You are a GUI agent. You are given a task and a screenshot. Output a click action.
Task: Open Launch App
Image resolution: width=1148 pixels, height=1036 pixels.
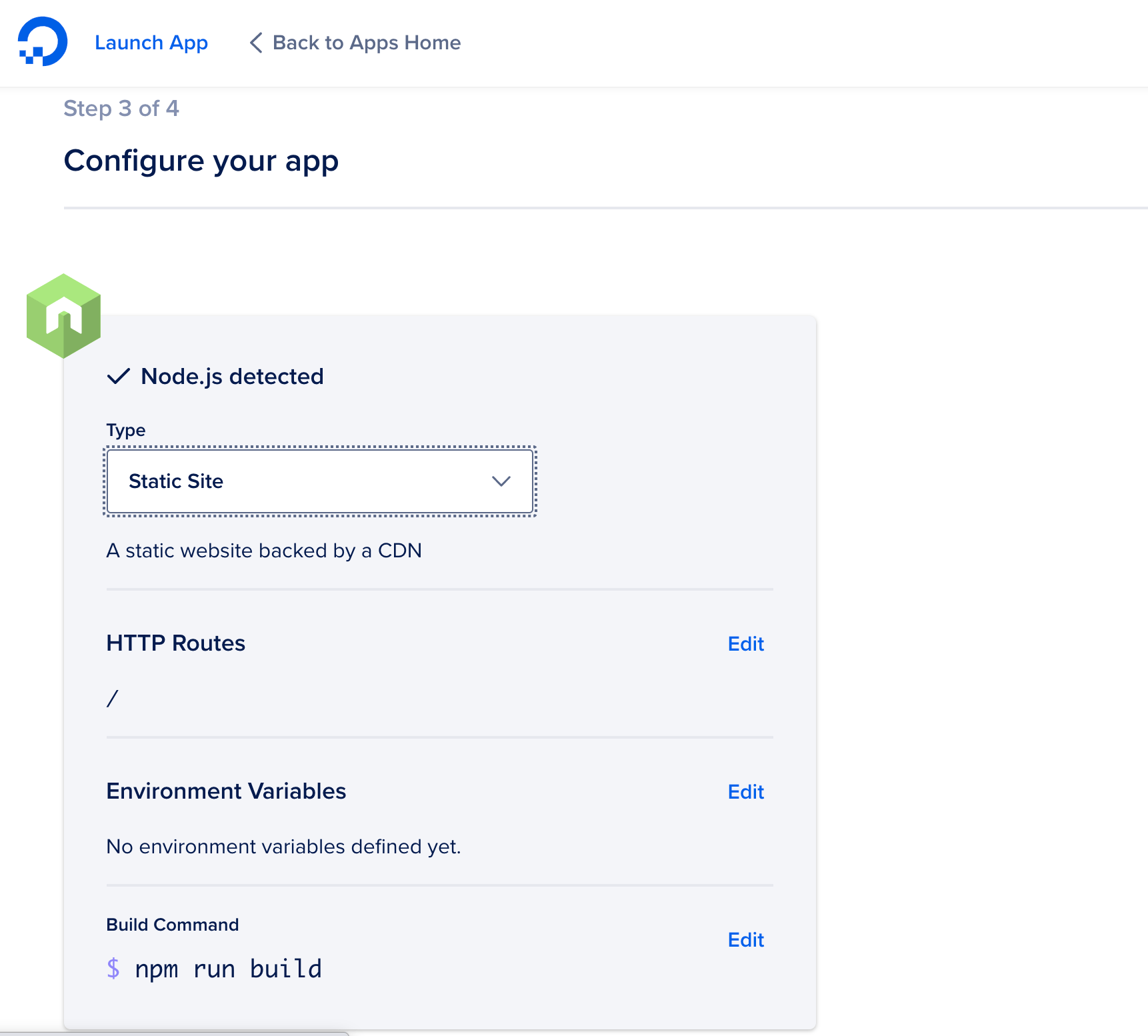click(x=151, y=42)
